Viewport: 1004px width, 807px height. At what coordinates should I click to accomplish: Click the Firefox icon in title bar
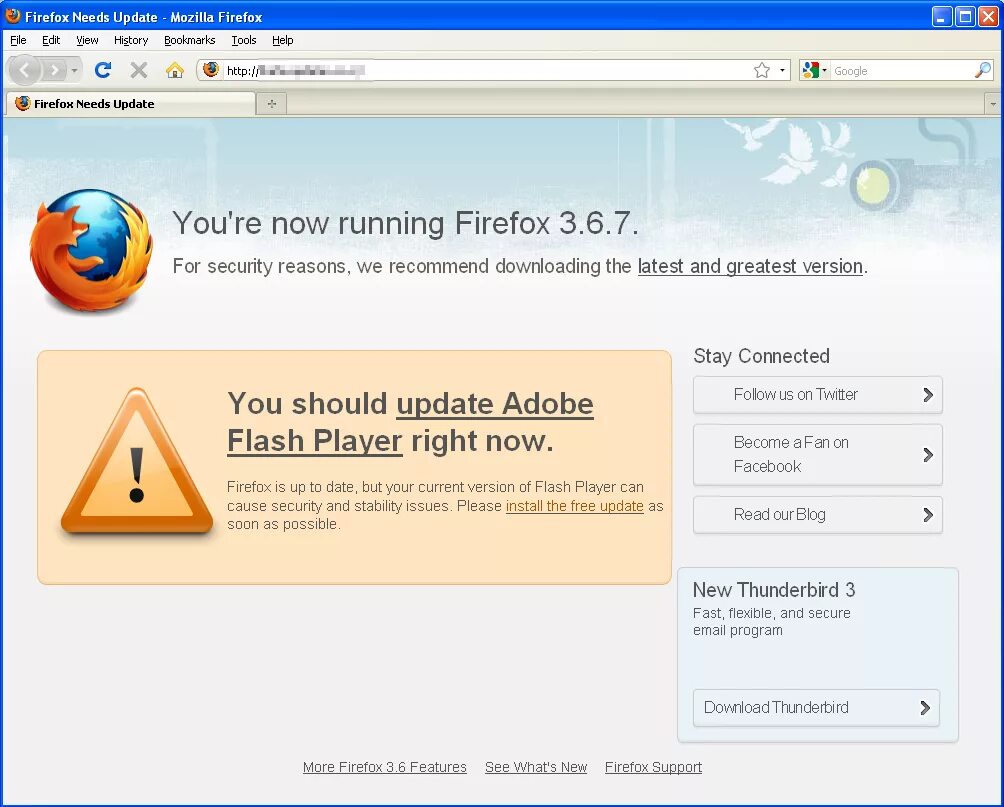click(13, 16)
